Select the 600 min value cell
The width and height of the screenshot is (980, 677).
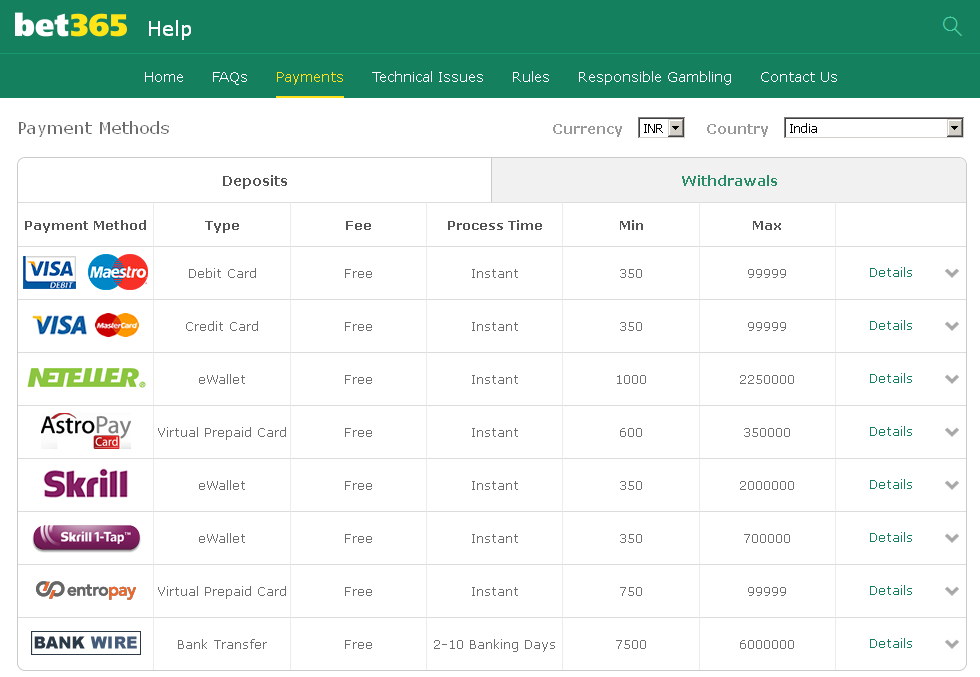tap(631, 433)
